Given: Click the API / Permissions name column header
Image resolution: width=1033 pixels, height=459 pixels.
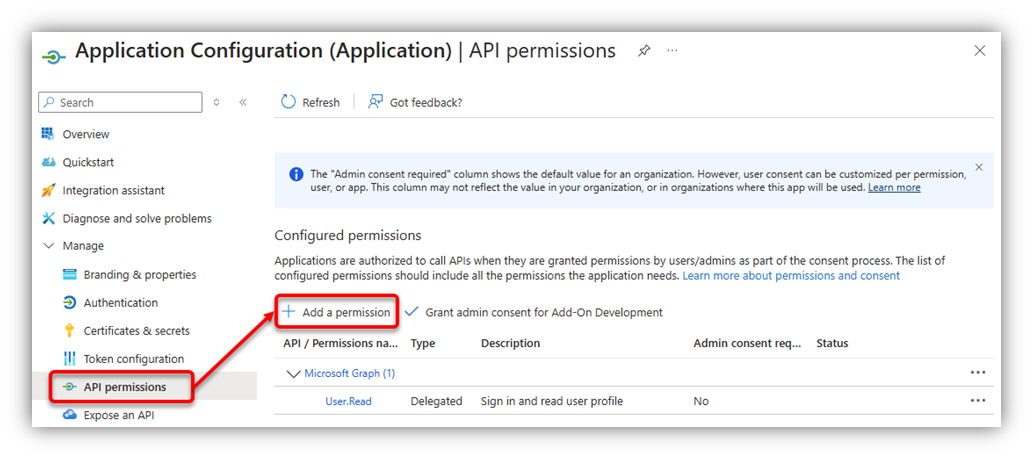Looking at the screenshot, I should pos(341,344).
